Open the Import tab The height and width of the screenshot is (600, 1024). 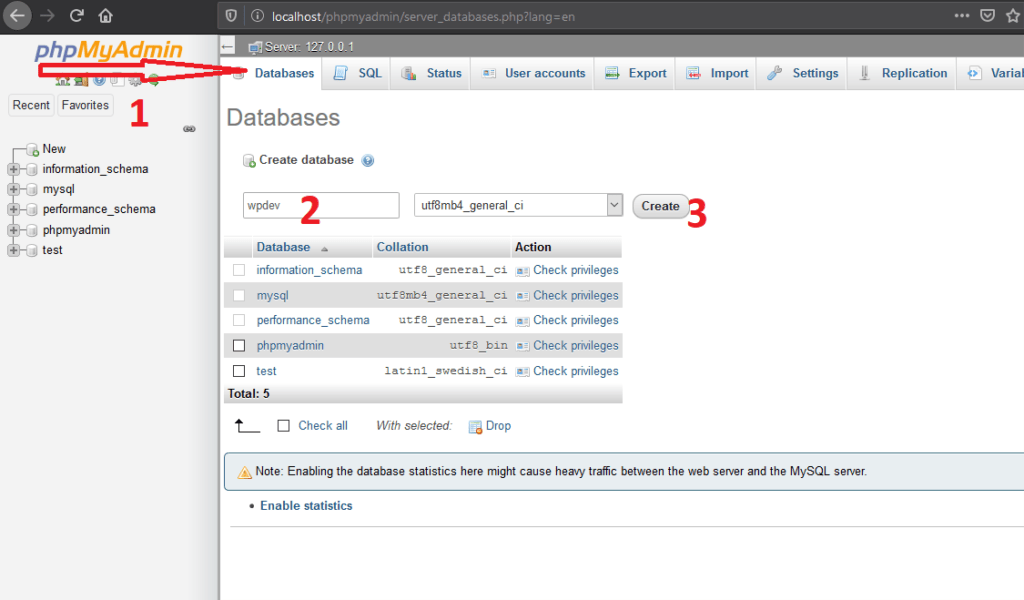[x=717, y=73]
